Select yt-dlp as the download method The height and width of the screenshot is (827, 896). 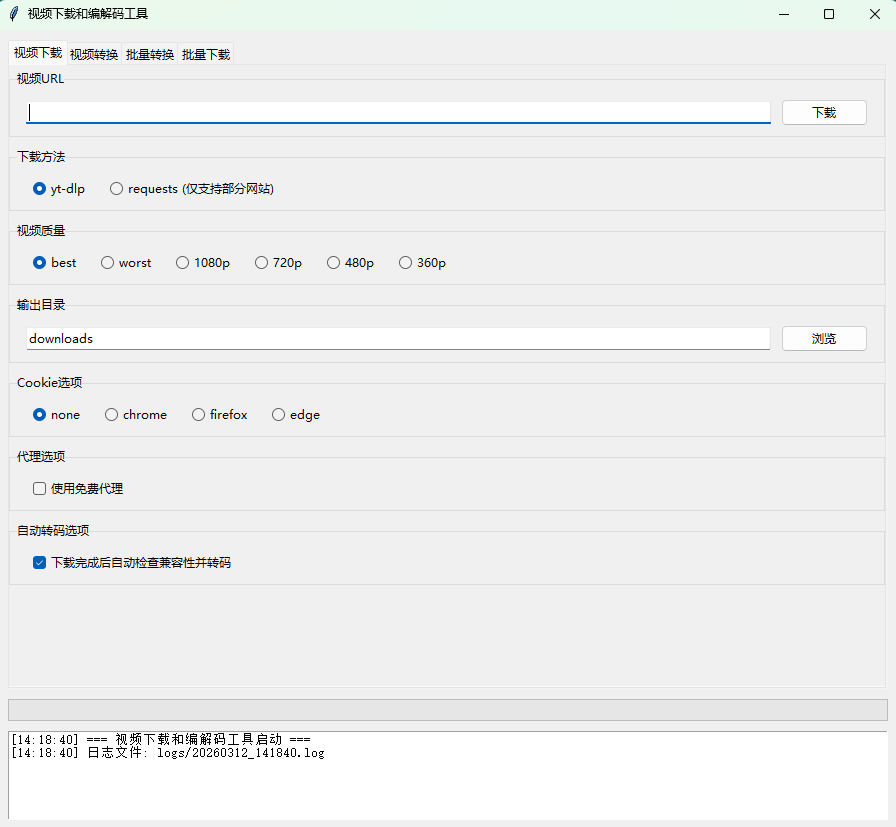click(x=37, y=188)
